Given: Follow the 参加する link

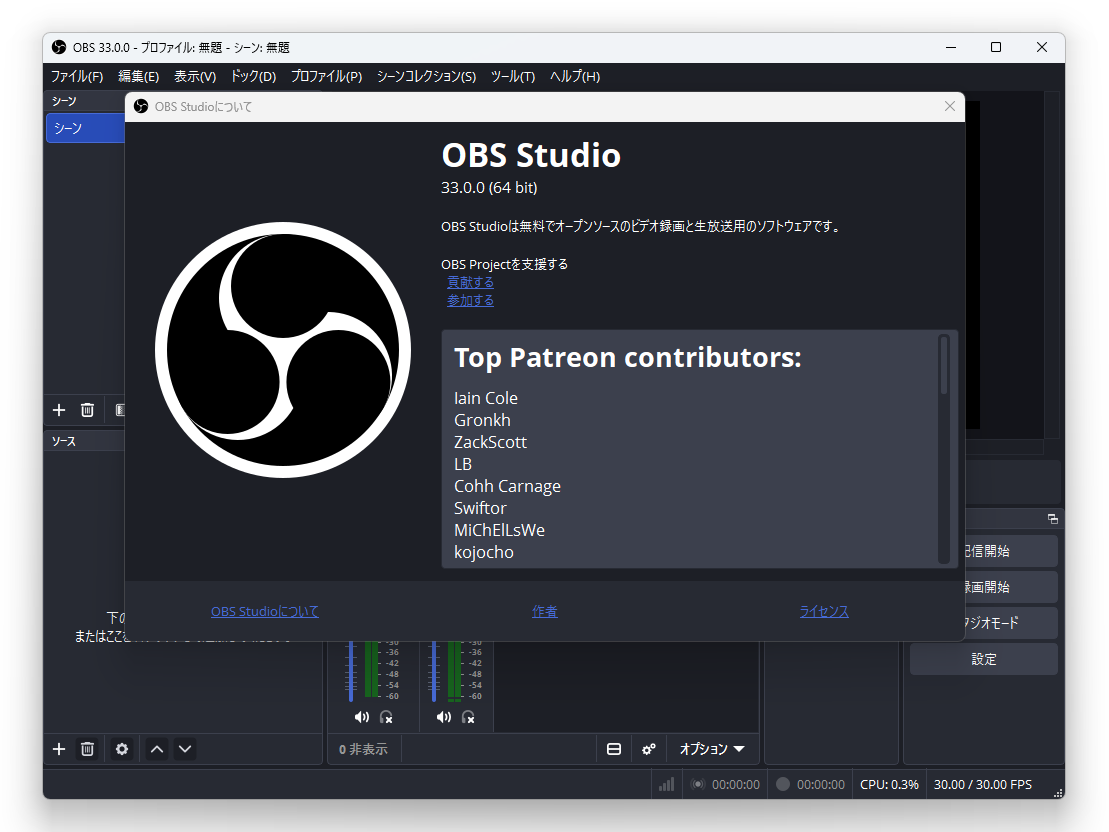Looking at the screenshot, I should point(470,301).
